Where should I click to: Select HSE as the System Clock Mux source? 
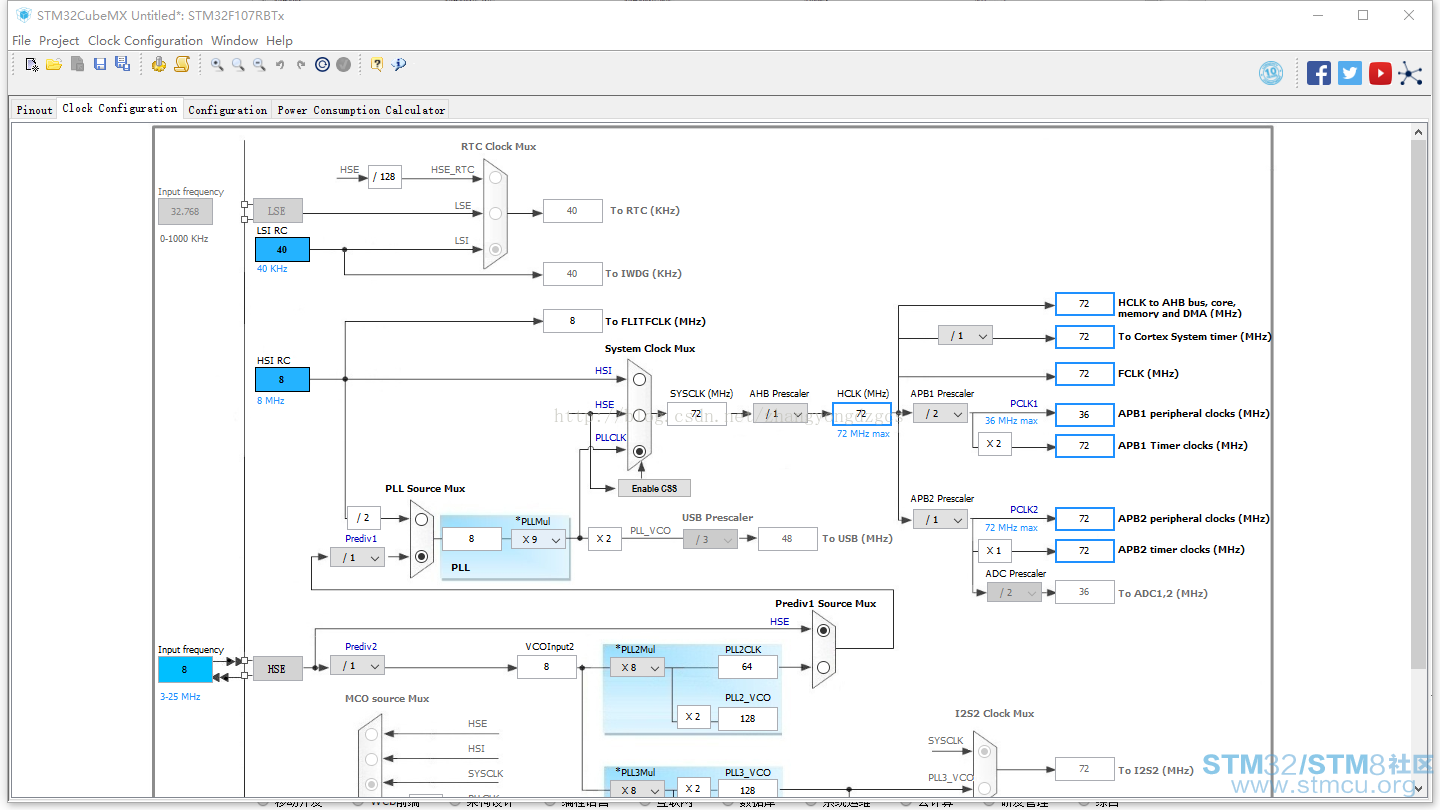[639, 415]
